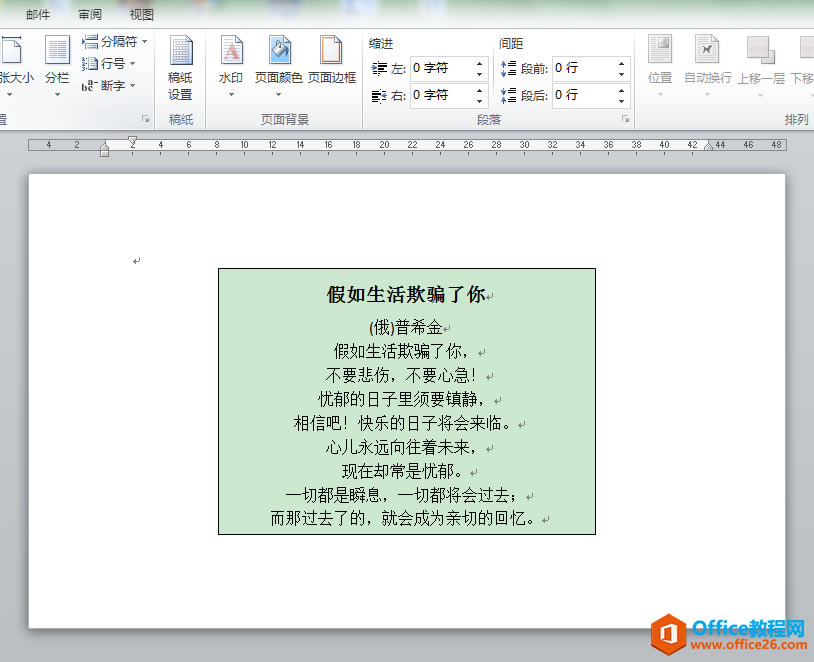Open the 段落 paragraph dialog launcher
The image size is (814, 662).
[626, 119]
